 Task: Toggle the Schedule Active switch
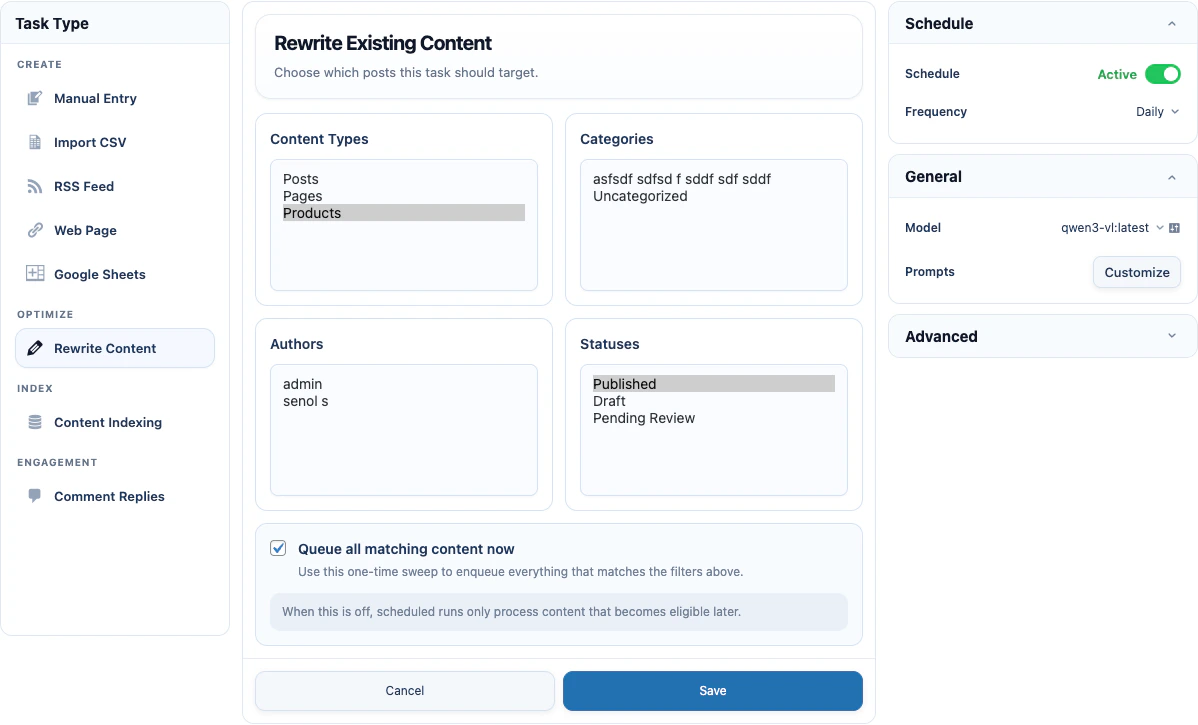[x=1162, y=74]
